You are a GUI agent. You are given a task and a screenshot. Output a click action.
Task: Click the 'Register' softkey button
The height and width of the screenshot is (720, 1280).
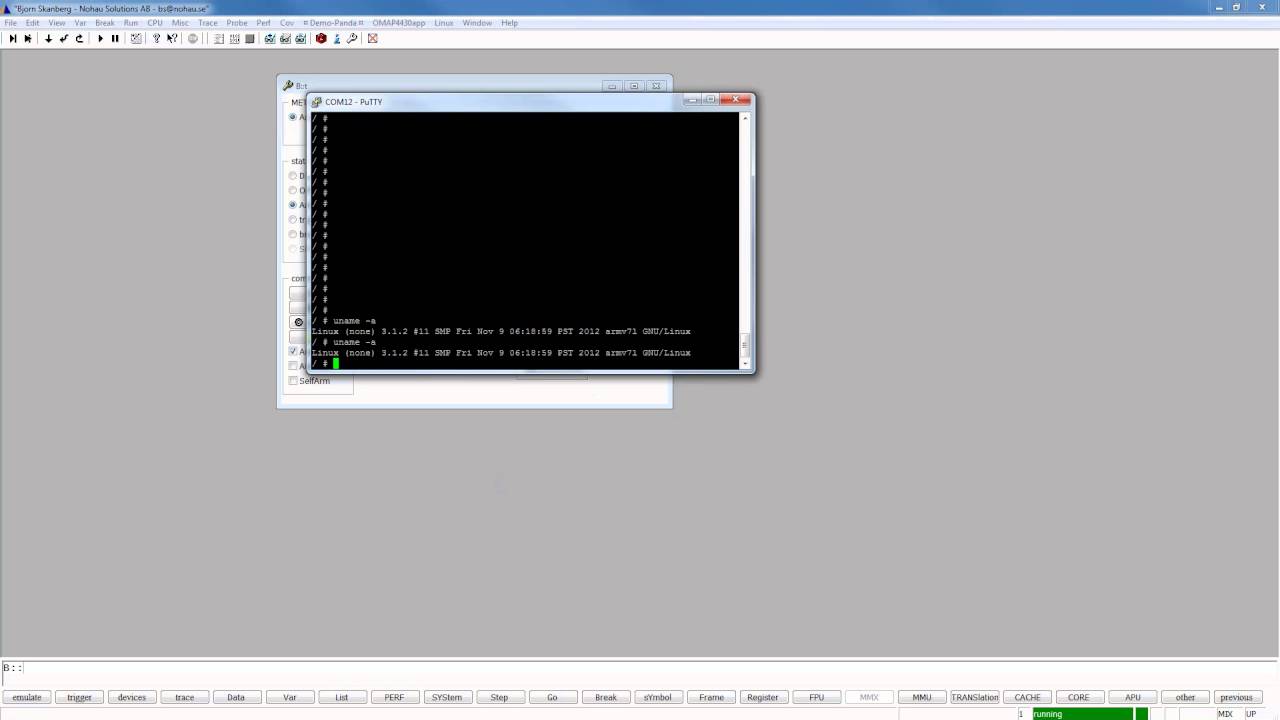tap(763, 697)
